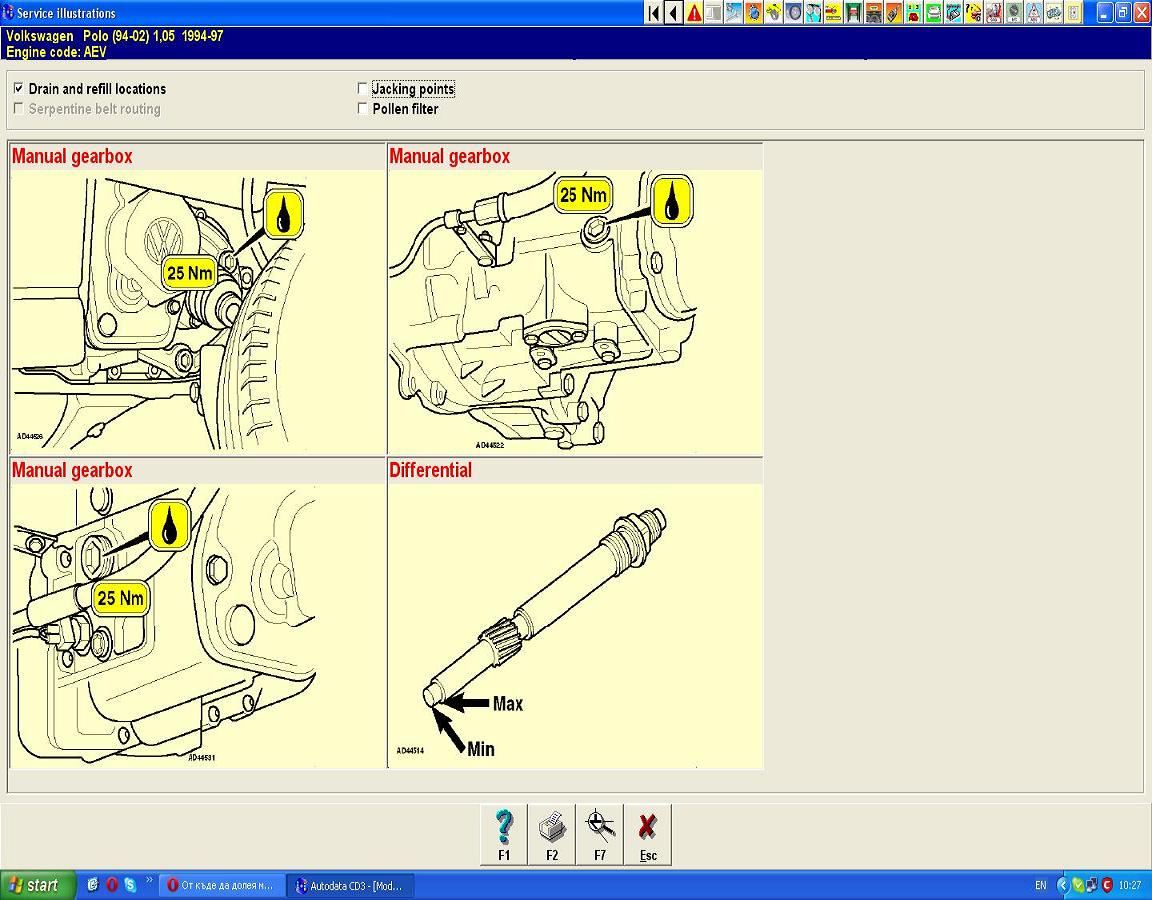Tick the Pollen filter checkbox
This screenshot has width=1152, height=900.
(363, 109)
